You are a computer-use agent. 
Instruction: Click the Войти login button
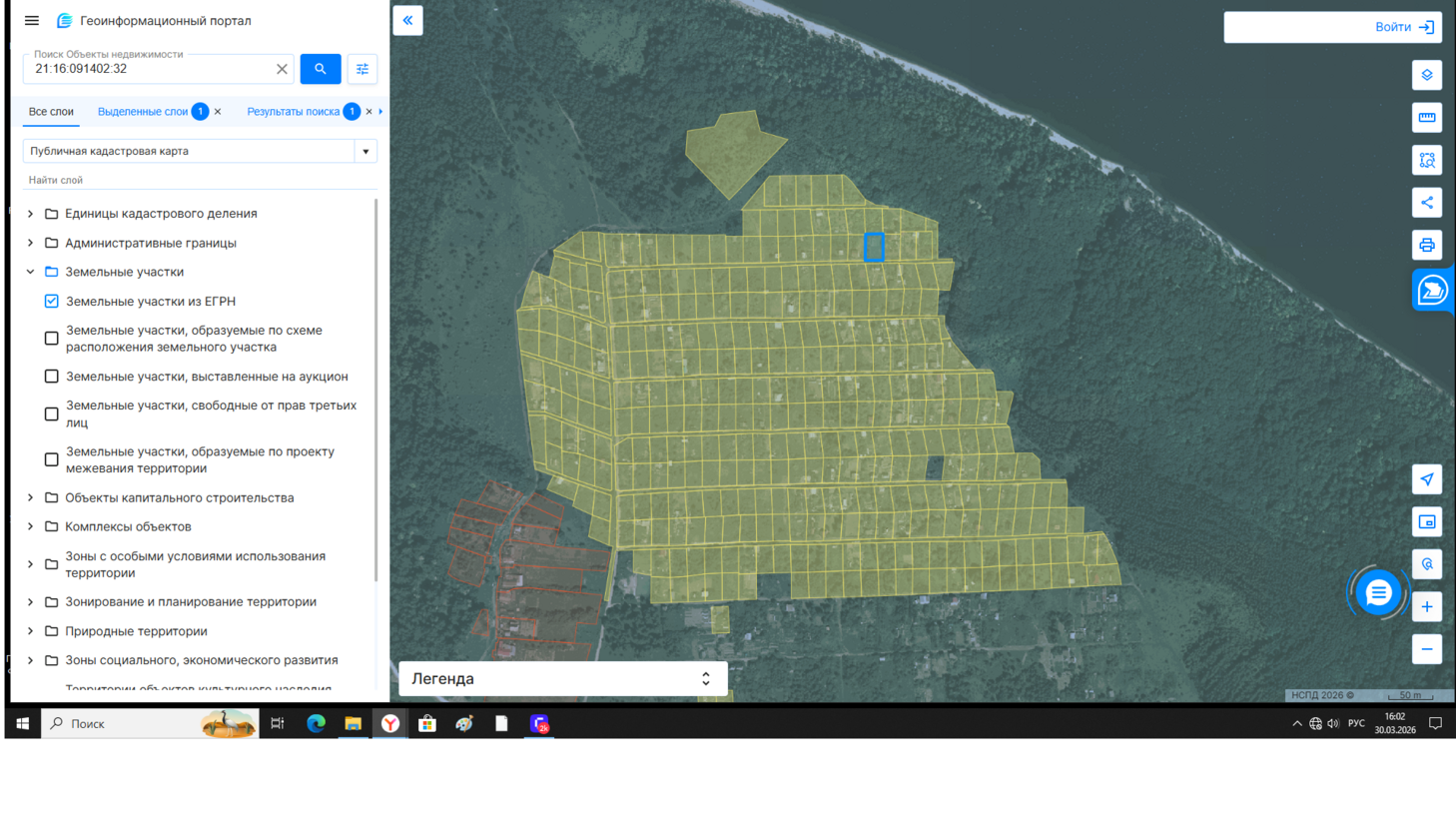pyautogui.click(x=1403, y=27)
